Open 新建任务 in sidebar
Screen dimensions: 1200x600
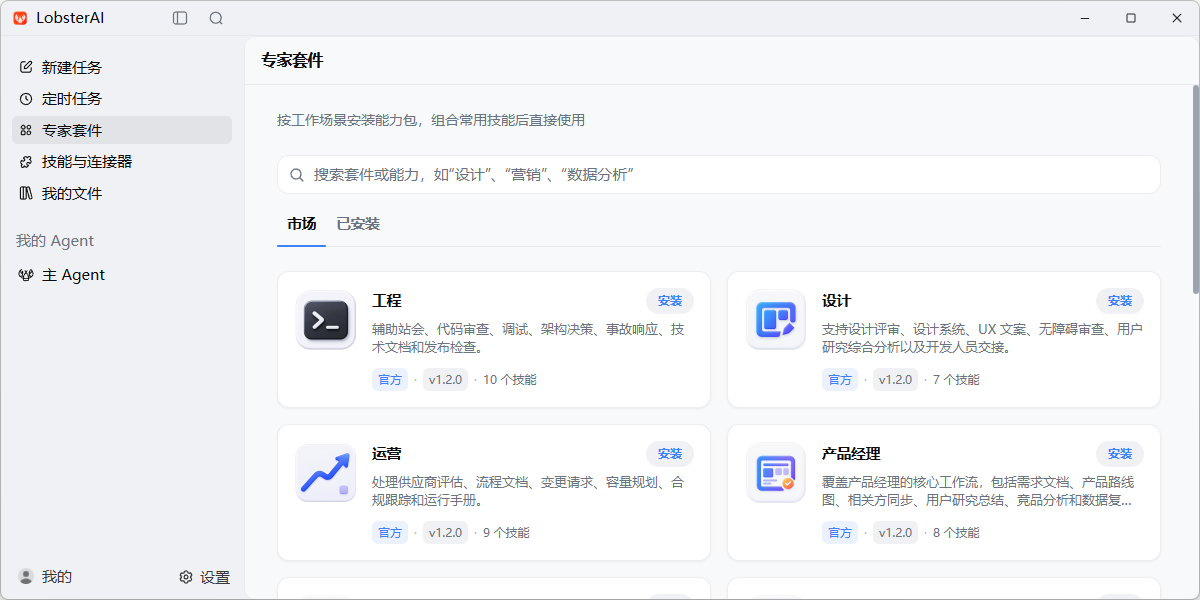pos(122,67)
